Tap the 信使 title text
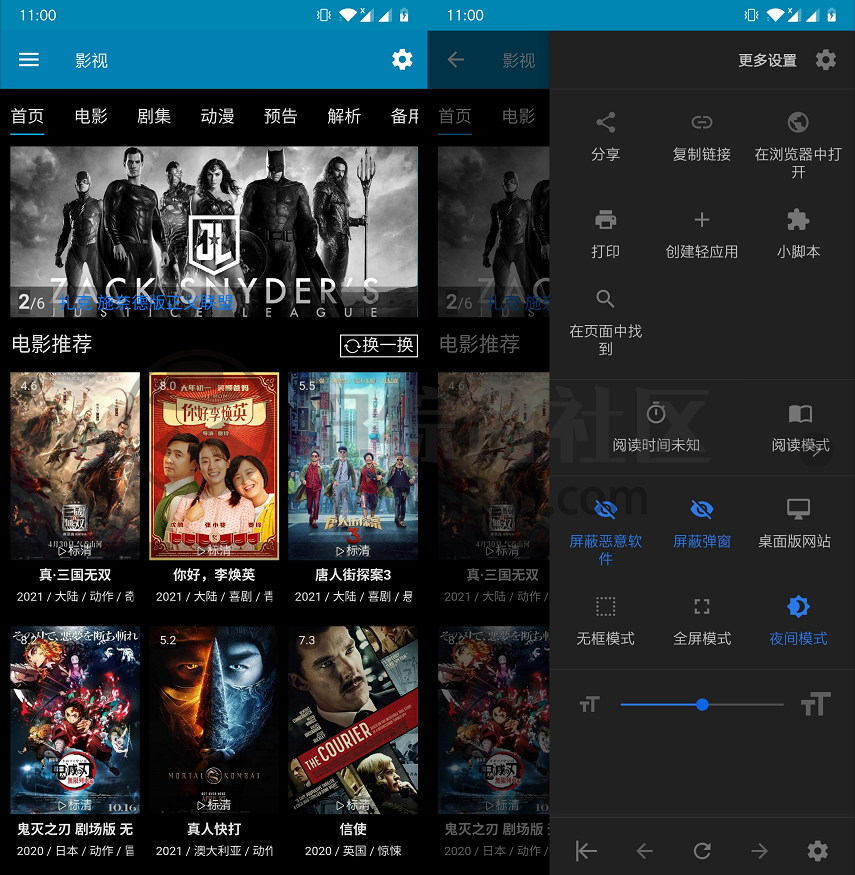This screenshot has width=855, height=875. click(353, 829)
